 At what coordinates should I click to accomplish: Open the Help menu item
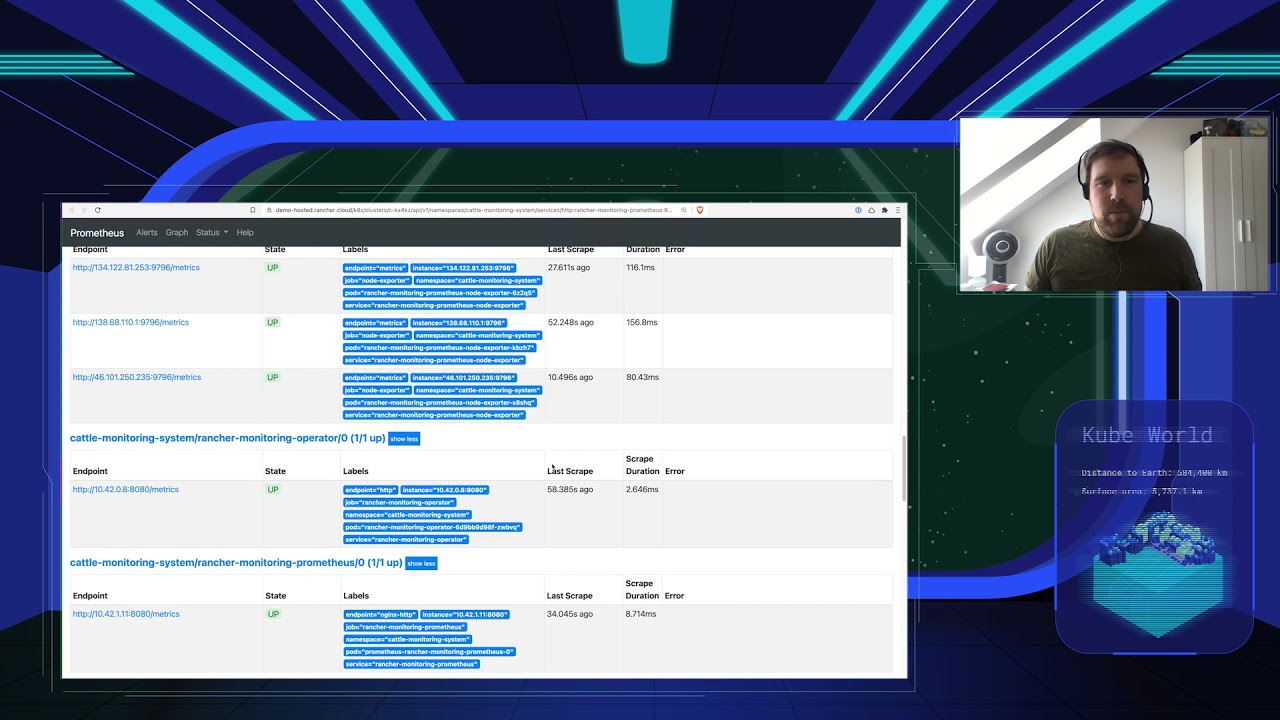[x=245, y=233]
